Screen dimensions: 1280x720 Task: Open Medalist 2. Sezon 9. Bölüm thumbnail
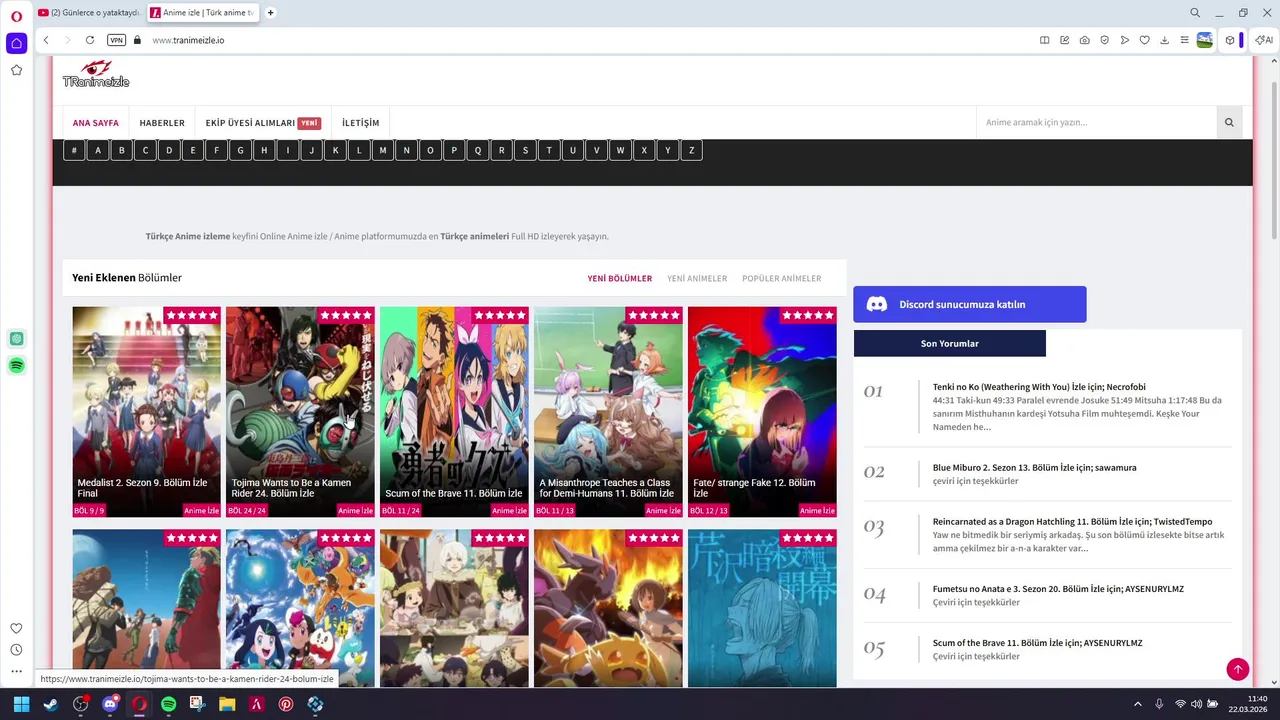coord(146,411)
